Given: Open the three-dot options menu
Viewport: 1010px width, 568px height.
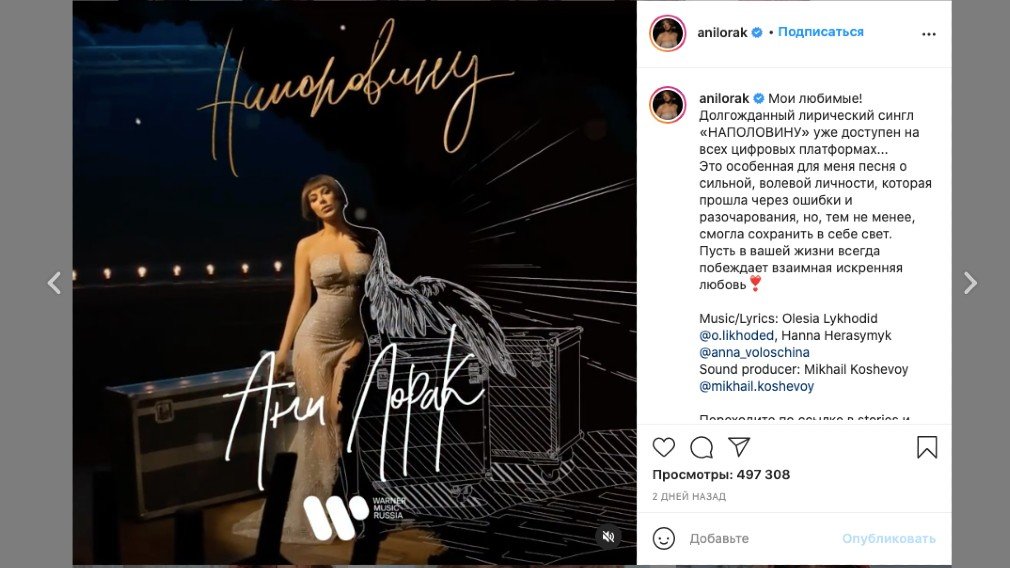Looking at the screenshot, I should click(928, 34).
